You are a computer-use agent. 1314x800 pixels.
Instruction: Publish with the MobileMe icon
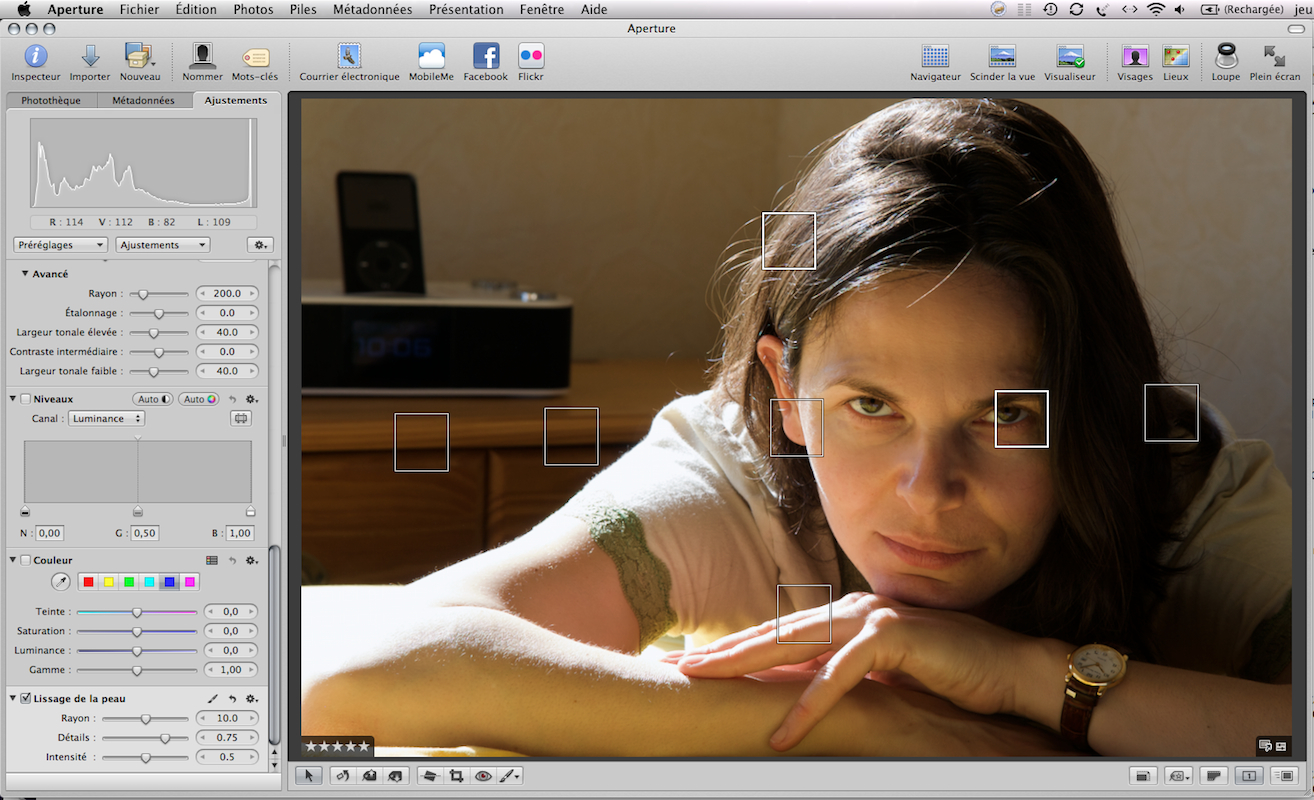point(431,62)
